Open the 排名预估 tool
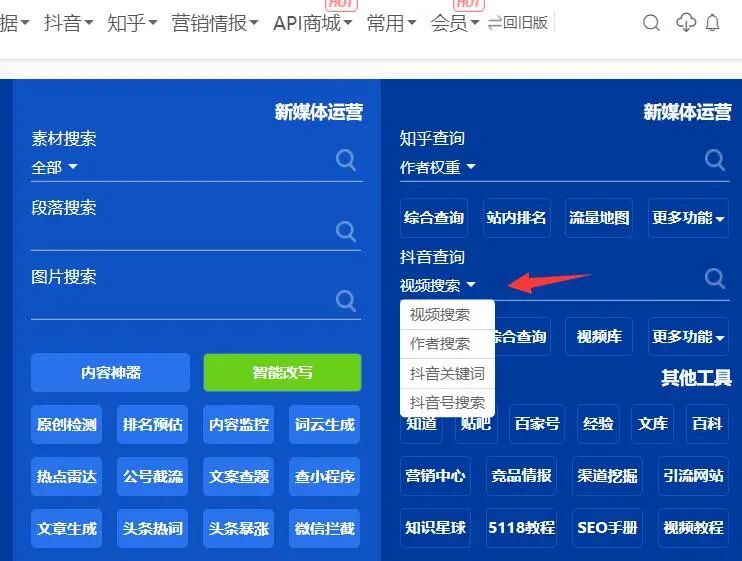 tap(152, 424)
